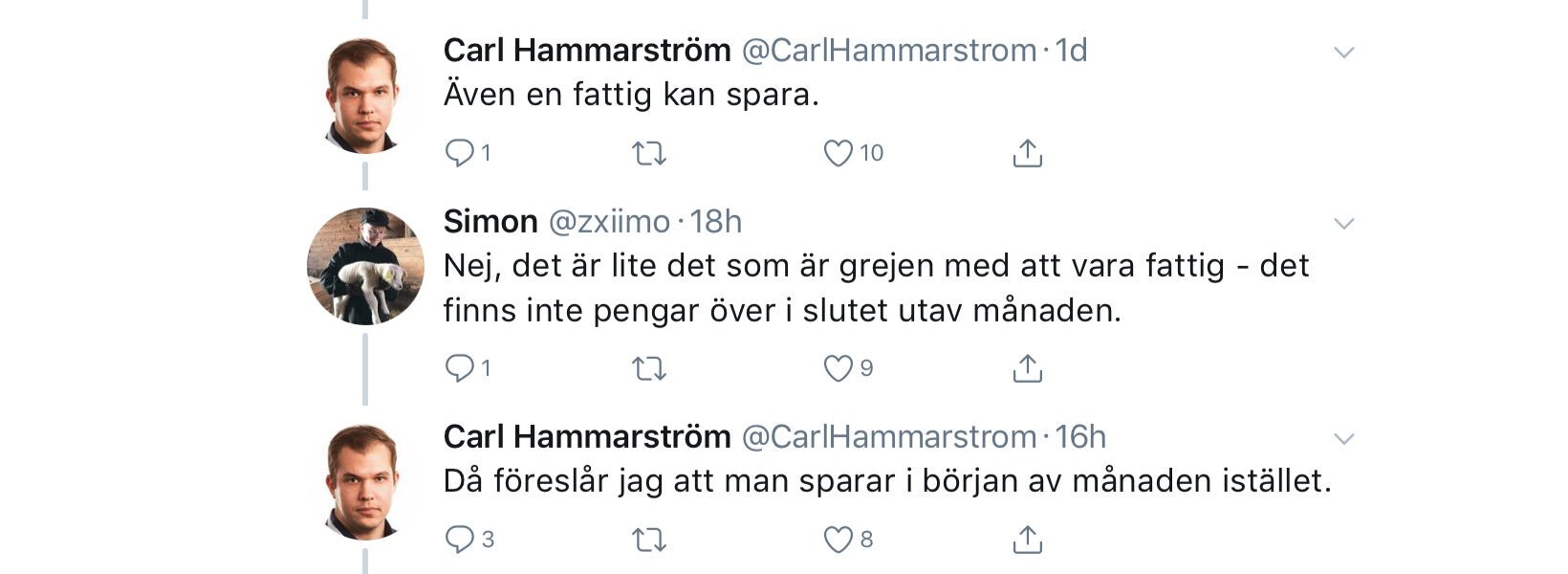Reply to Carl's 16h tweet
This screenshot has height=574, width=1568.
(460, 540)
